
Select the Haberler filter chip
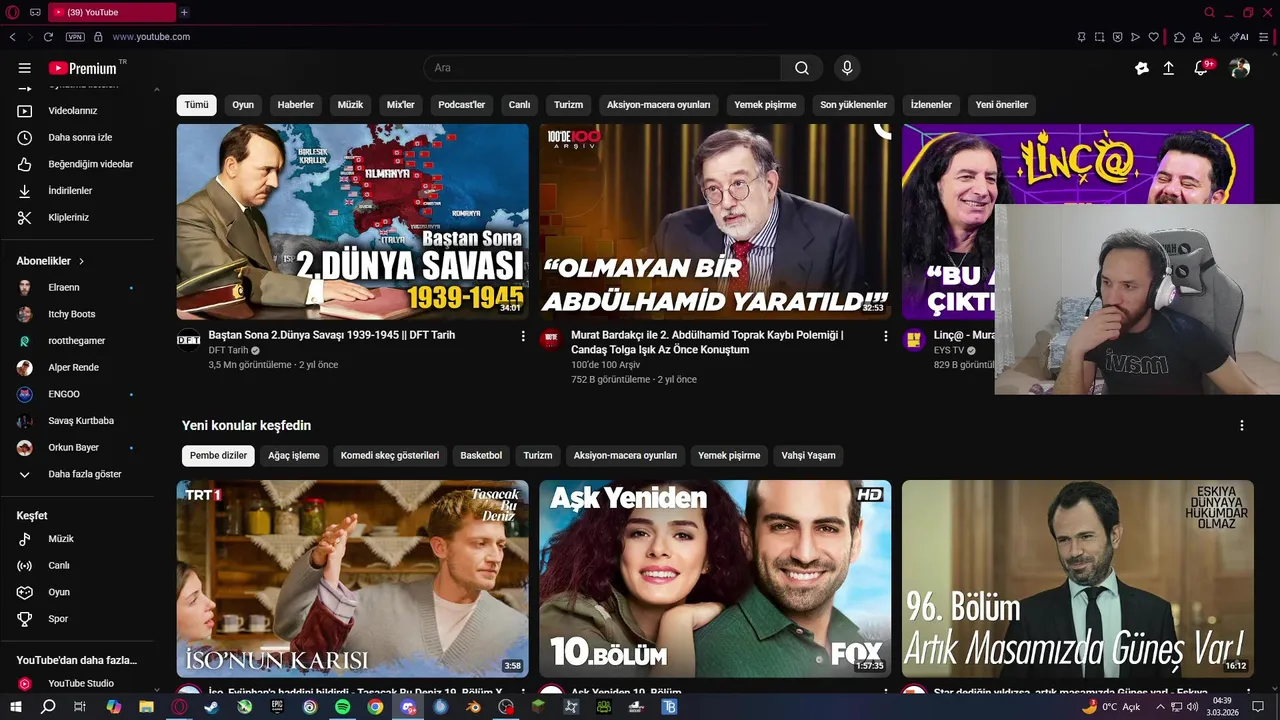296,104
